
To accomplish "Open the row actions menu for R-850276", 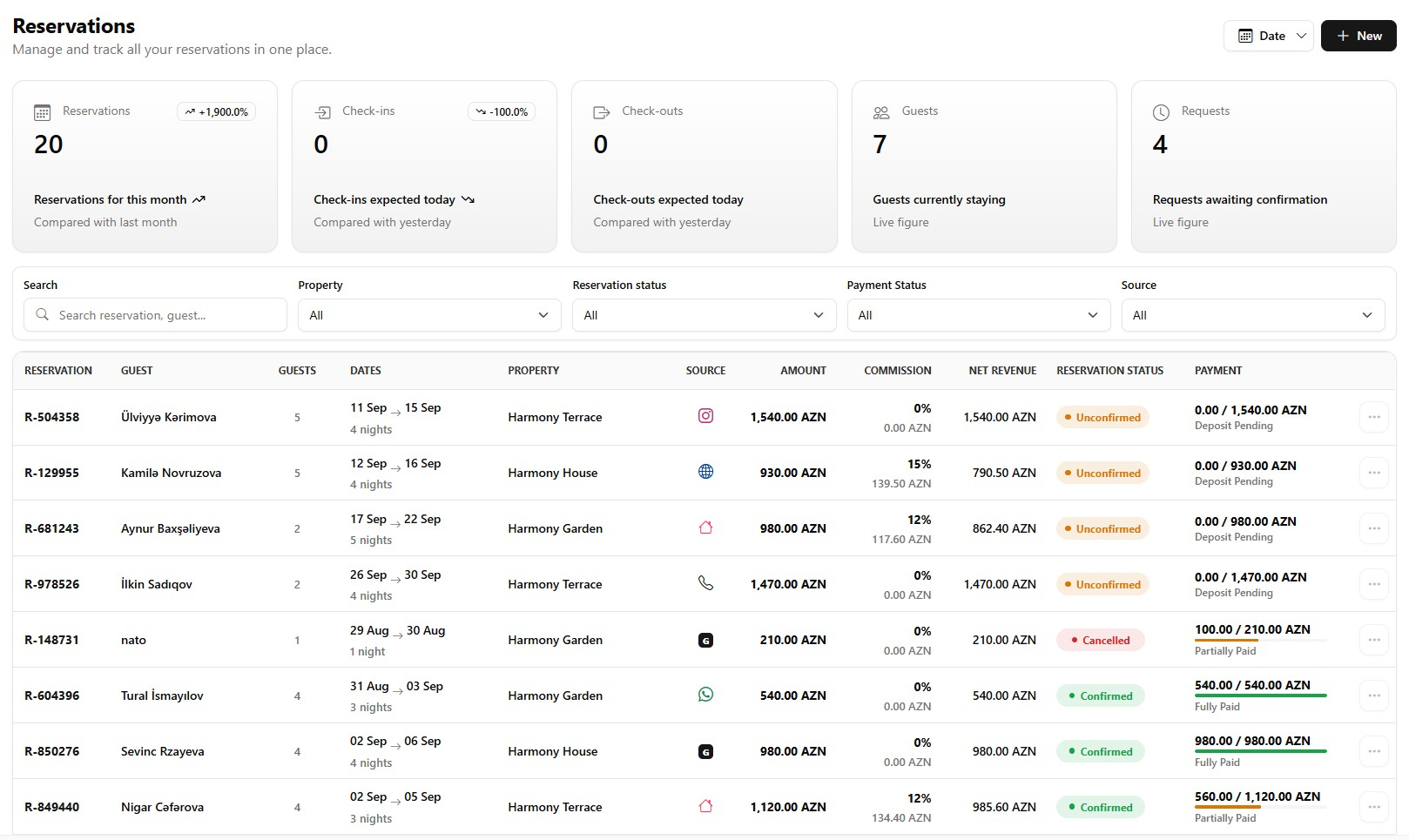I will (1373, 751).
